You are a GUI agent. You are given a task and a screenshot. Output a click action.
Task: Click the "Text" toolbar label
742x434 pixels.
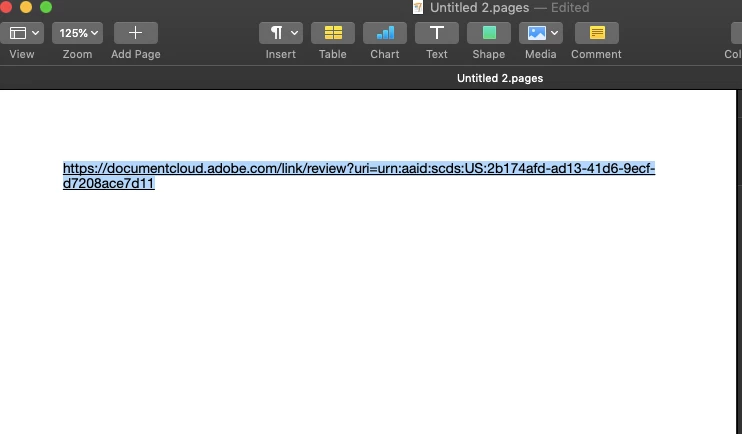tap(437, 54)
